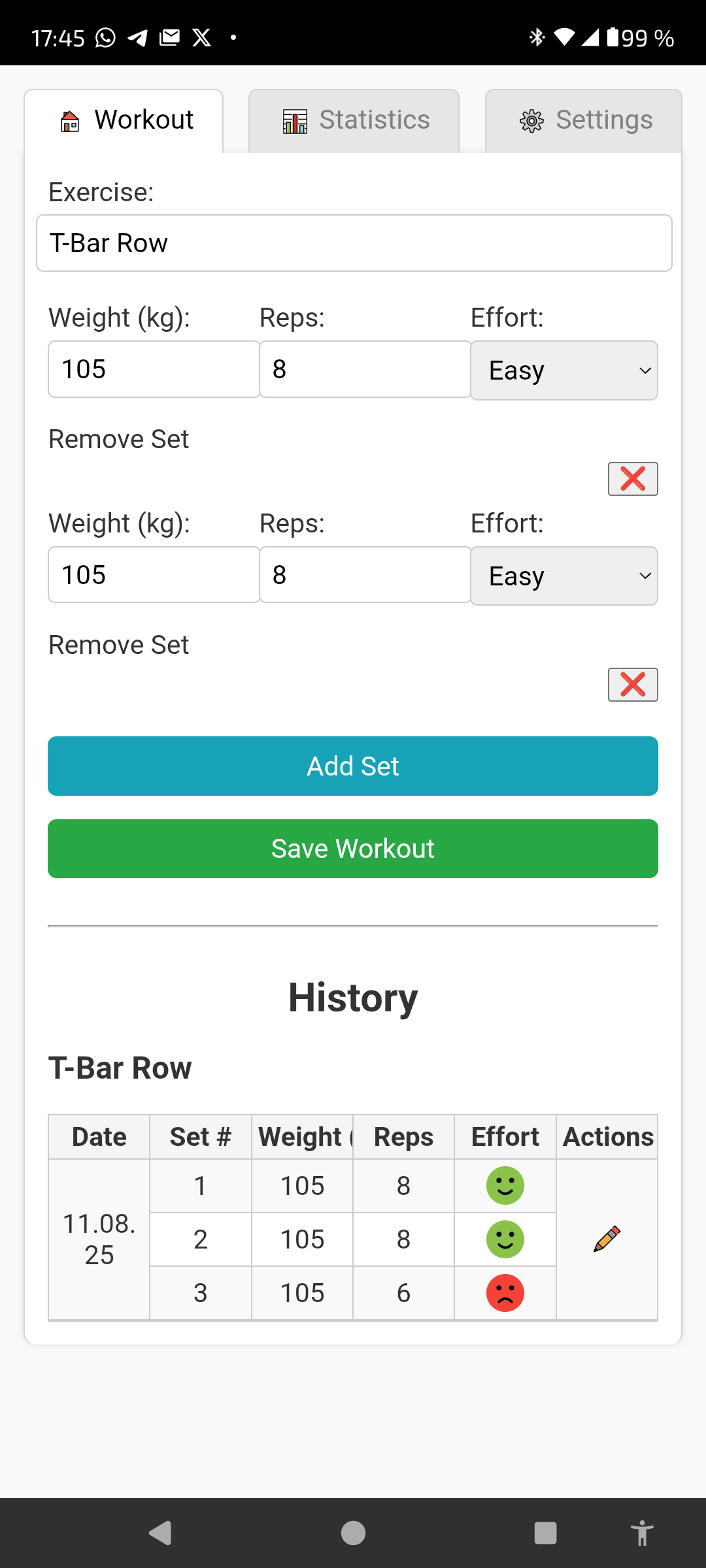Select the Workout tab
Screen dimensions: 706x1568
(x=124, y=121)
